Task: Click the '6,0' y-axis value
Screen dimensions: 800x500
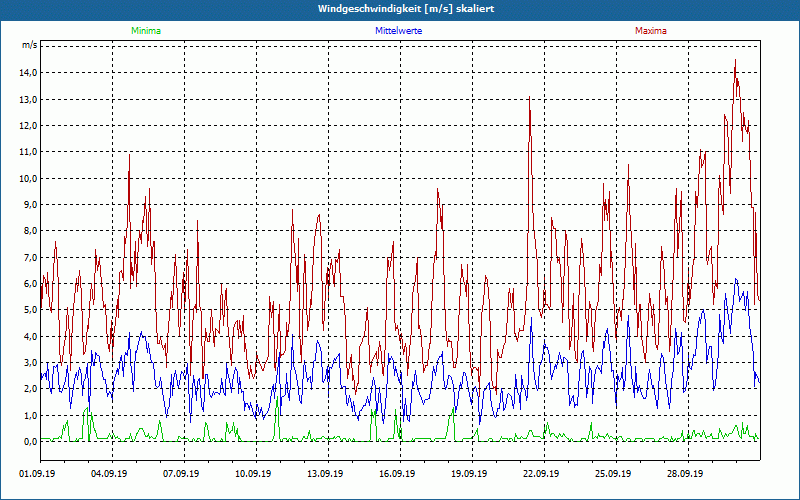Action: coord(31,284)
